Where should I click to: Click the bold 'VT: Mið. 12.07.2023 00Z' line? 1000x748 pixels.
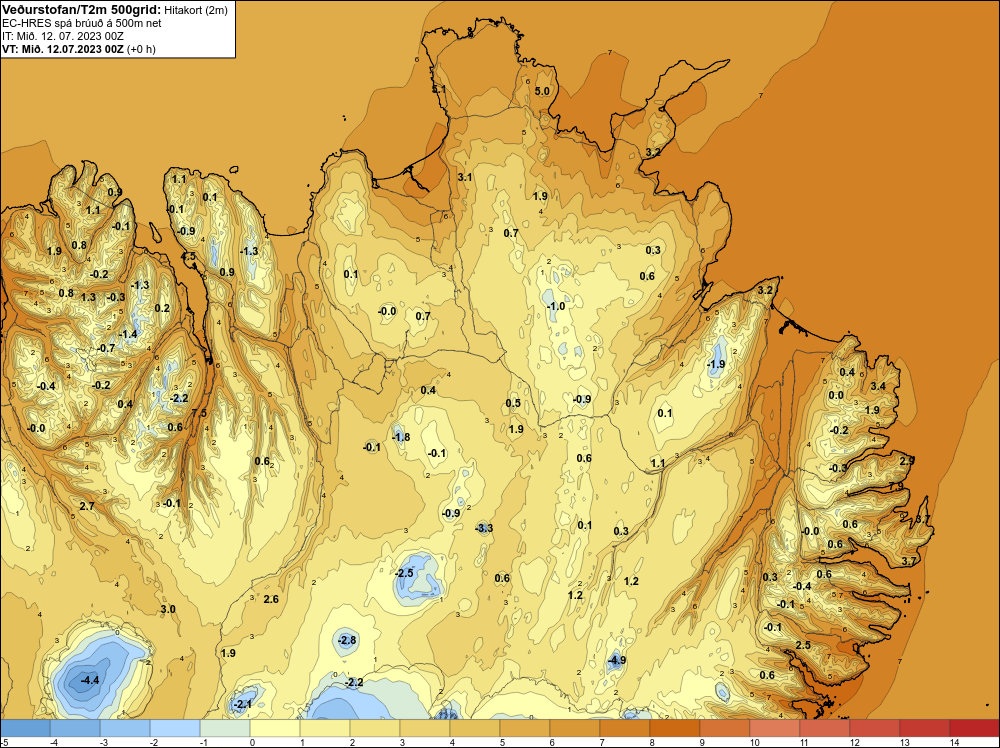[63, 49]
